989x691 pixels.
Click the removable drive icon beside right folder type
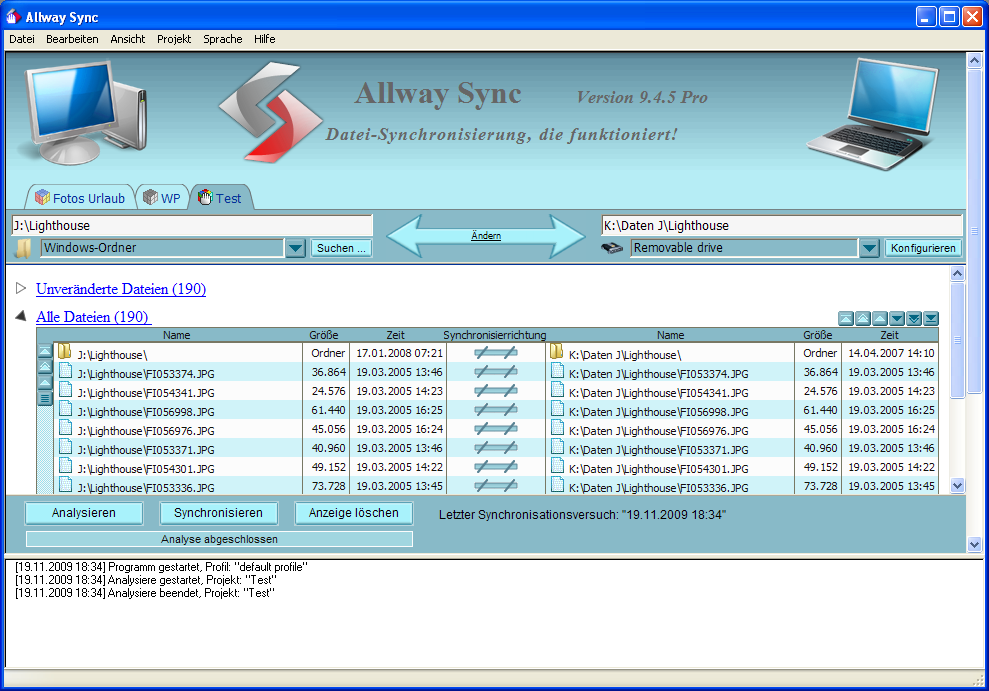(x=612, y=248)
